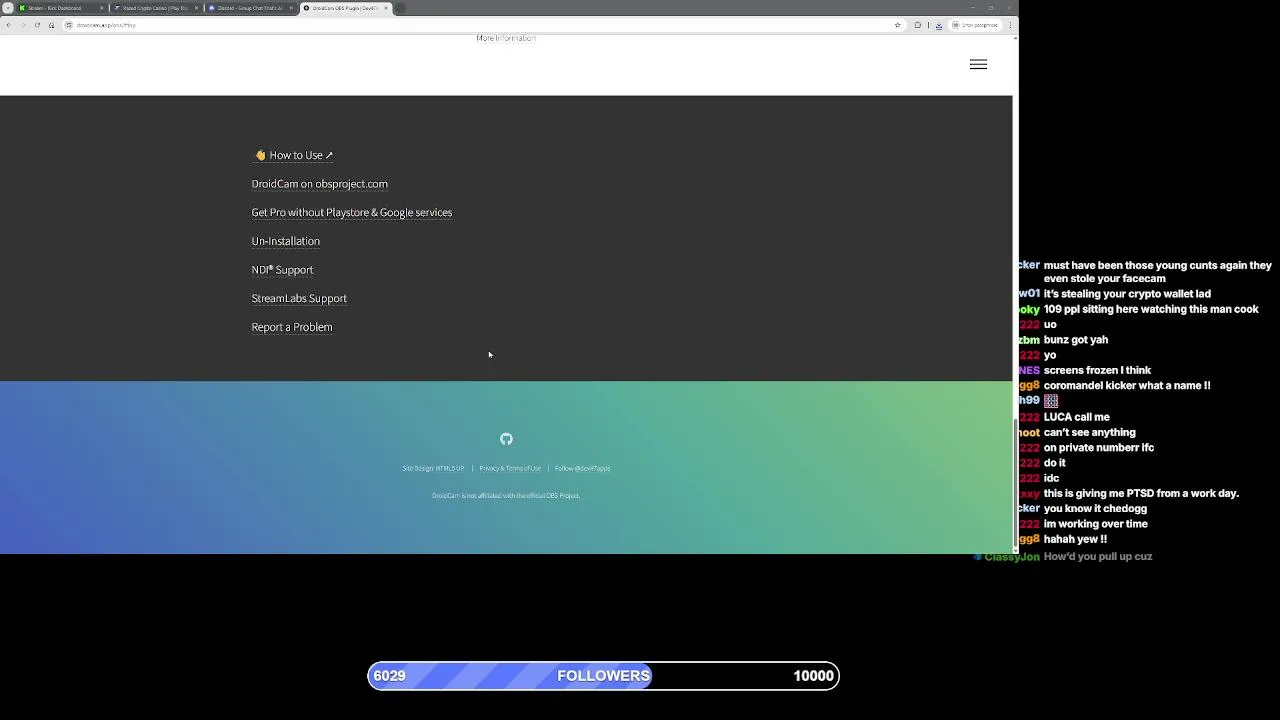Click chat message 'im working over time'
Image resolution: width=1280 pixels, height=720 pixels.
[x=1095, y=524]
